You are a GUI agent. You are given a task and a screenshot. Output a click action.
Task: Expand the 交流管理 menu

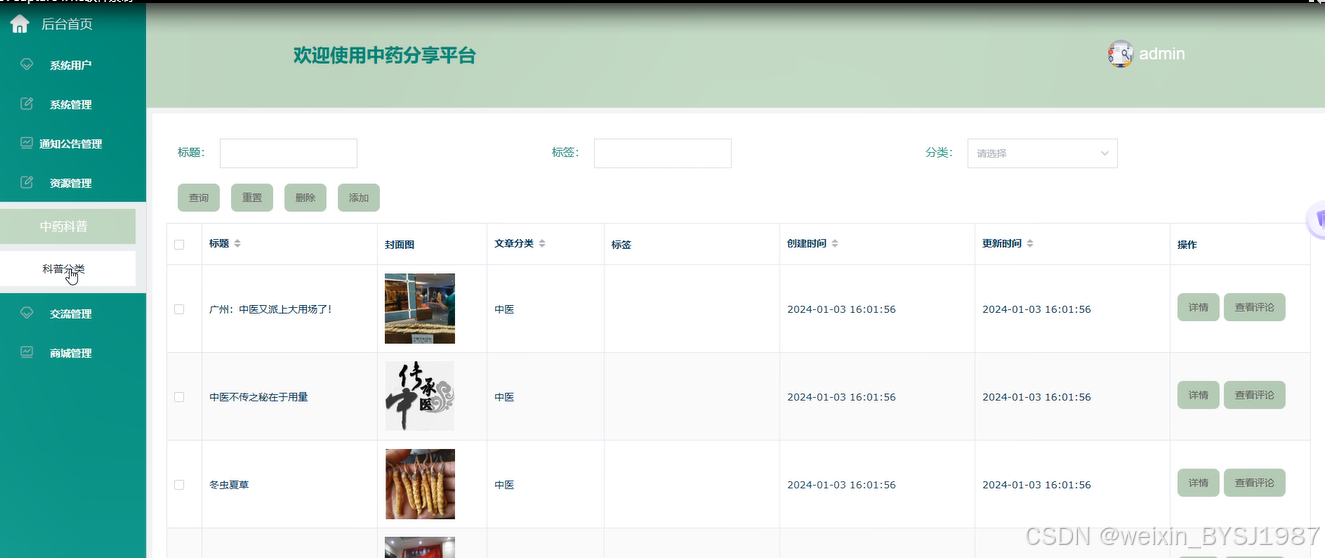click(x=73, y=314)
